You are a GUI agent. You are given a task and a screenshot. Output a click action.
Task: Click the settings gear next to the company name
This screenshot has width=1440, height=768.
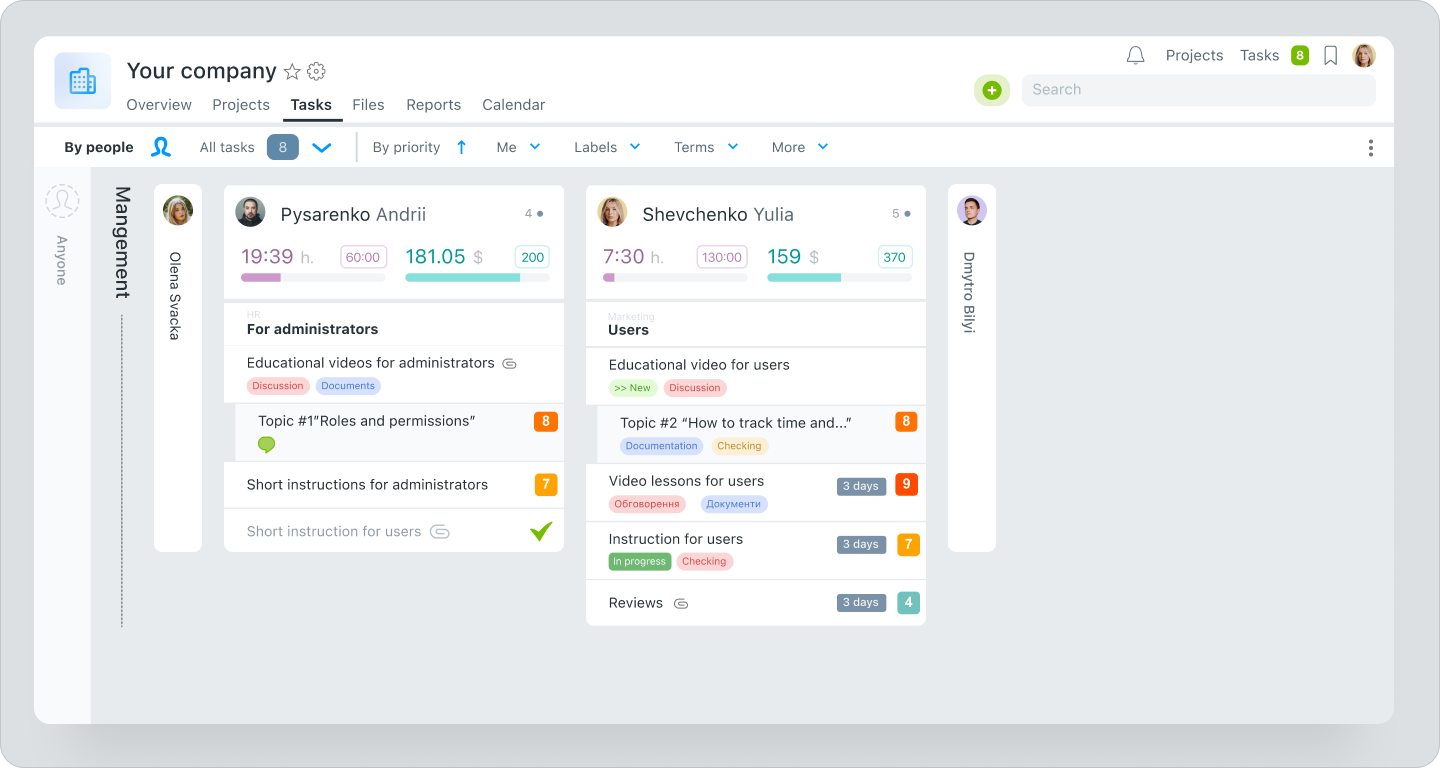tap(316, 71)
